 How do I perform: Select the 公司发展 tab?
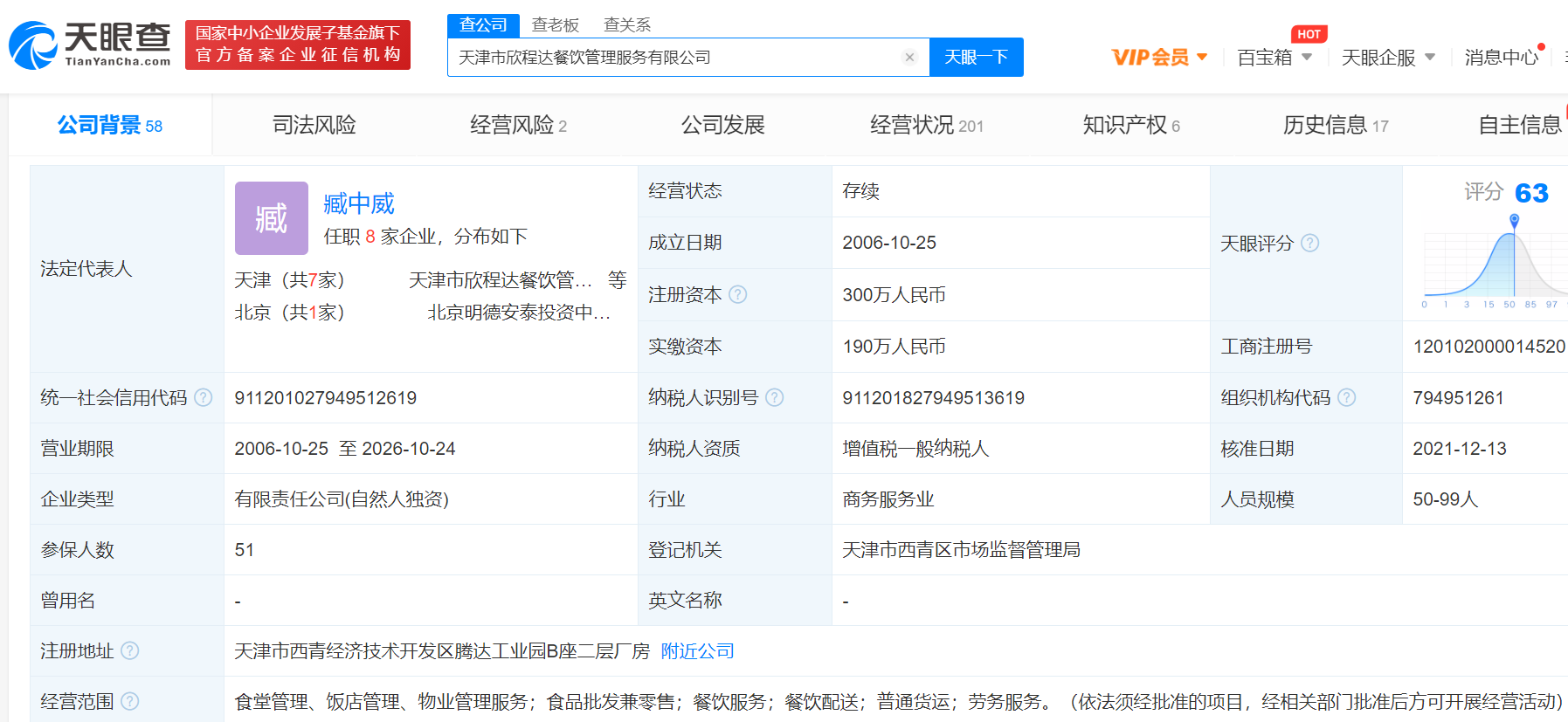click(x=723, y=126)
